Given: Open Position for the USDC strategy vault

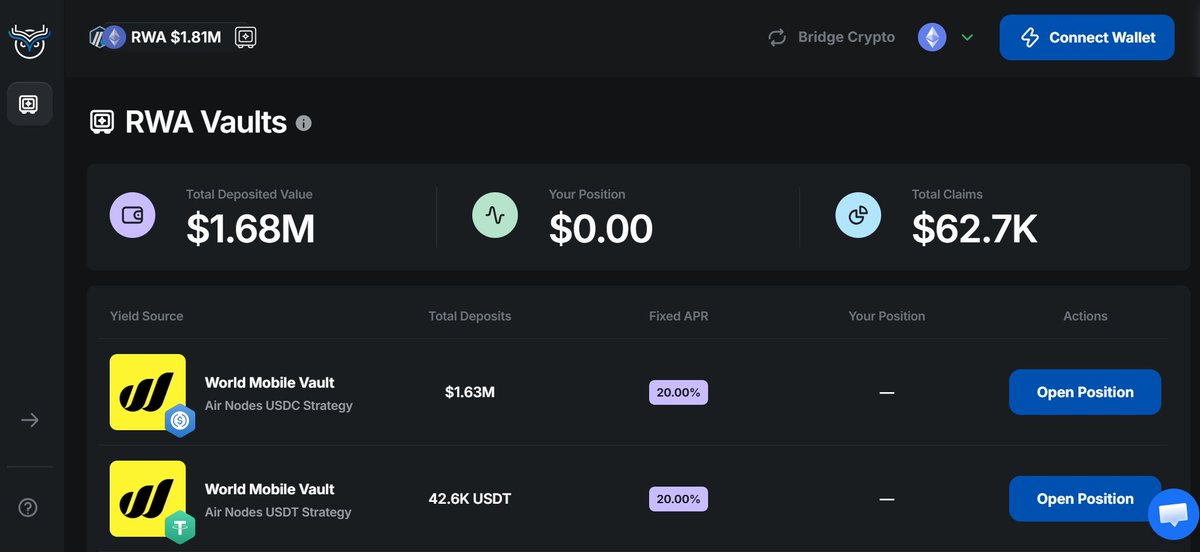Looking at the screenshot, I should pyautogui.click(x=1085, y=392).
